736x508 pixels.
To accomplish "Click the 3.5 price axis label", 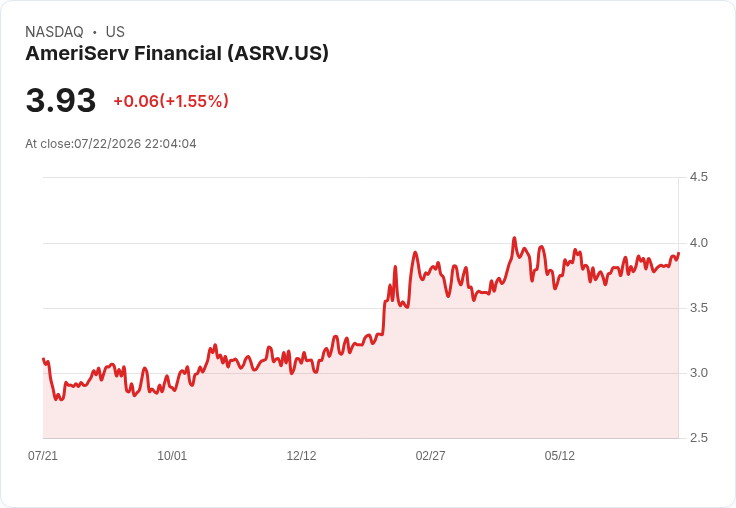I will (698, 308).
